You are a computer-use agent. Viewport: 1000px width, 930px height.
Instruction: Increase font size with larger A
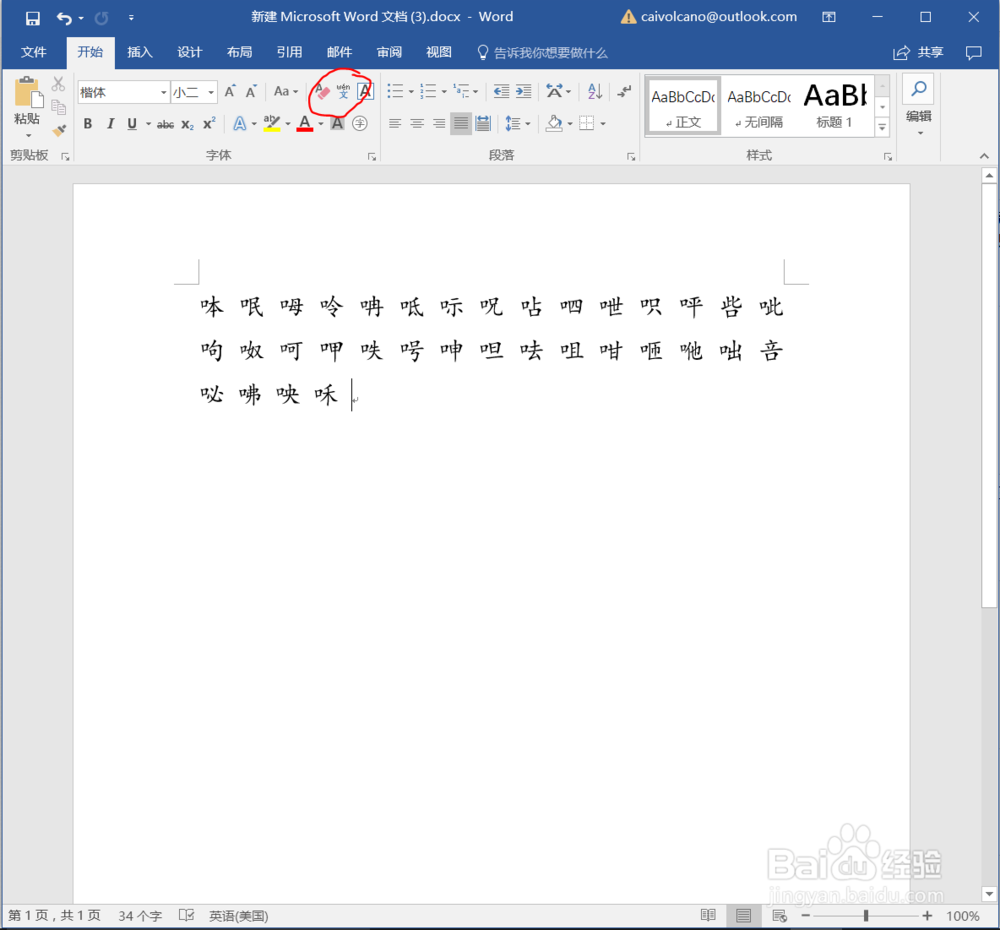[230, 92]
